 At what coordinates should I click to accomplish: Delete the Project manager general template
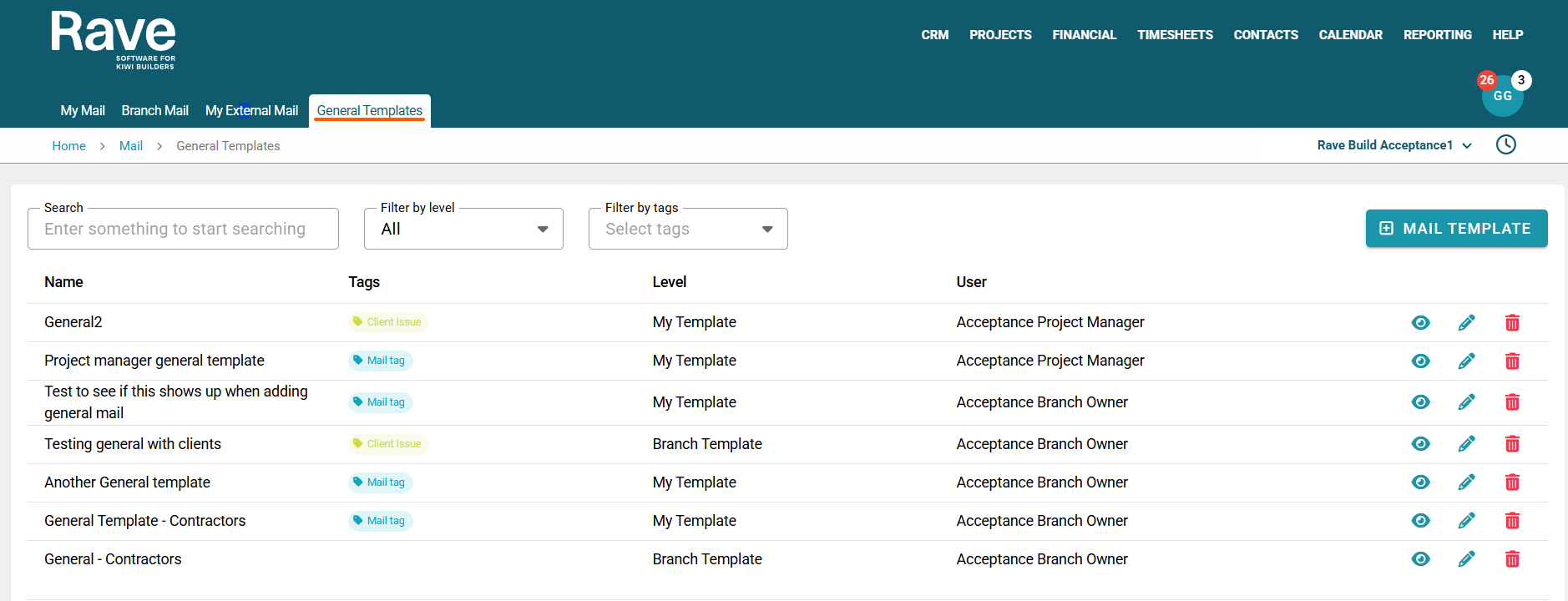(x=1511, y=361)
